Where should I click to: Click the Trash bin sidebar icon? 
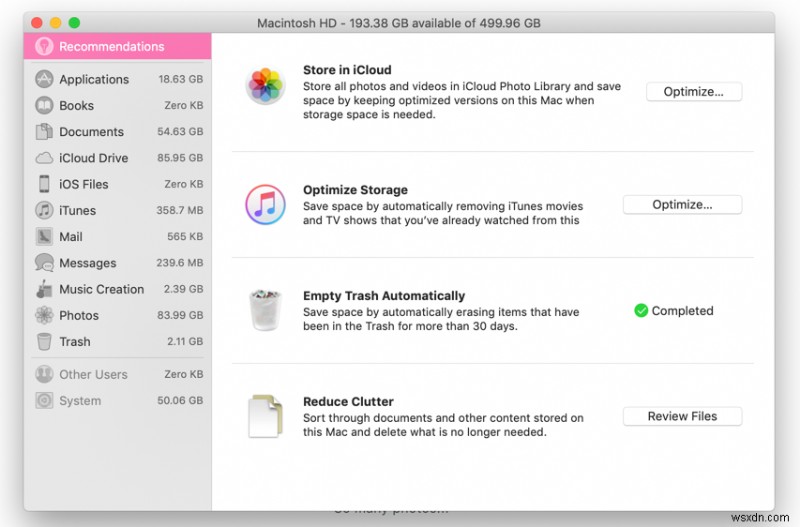pos(44,341)
